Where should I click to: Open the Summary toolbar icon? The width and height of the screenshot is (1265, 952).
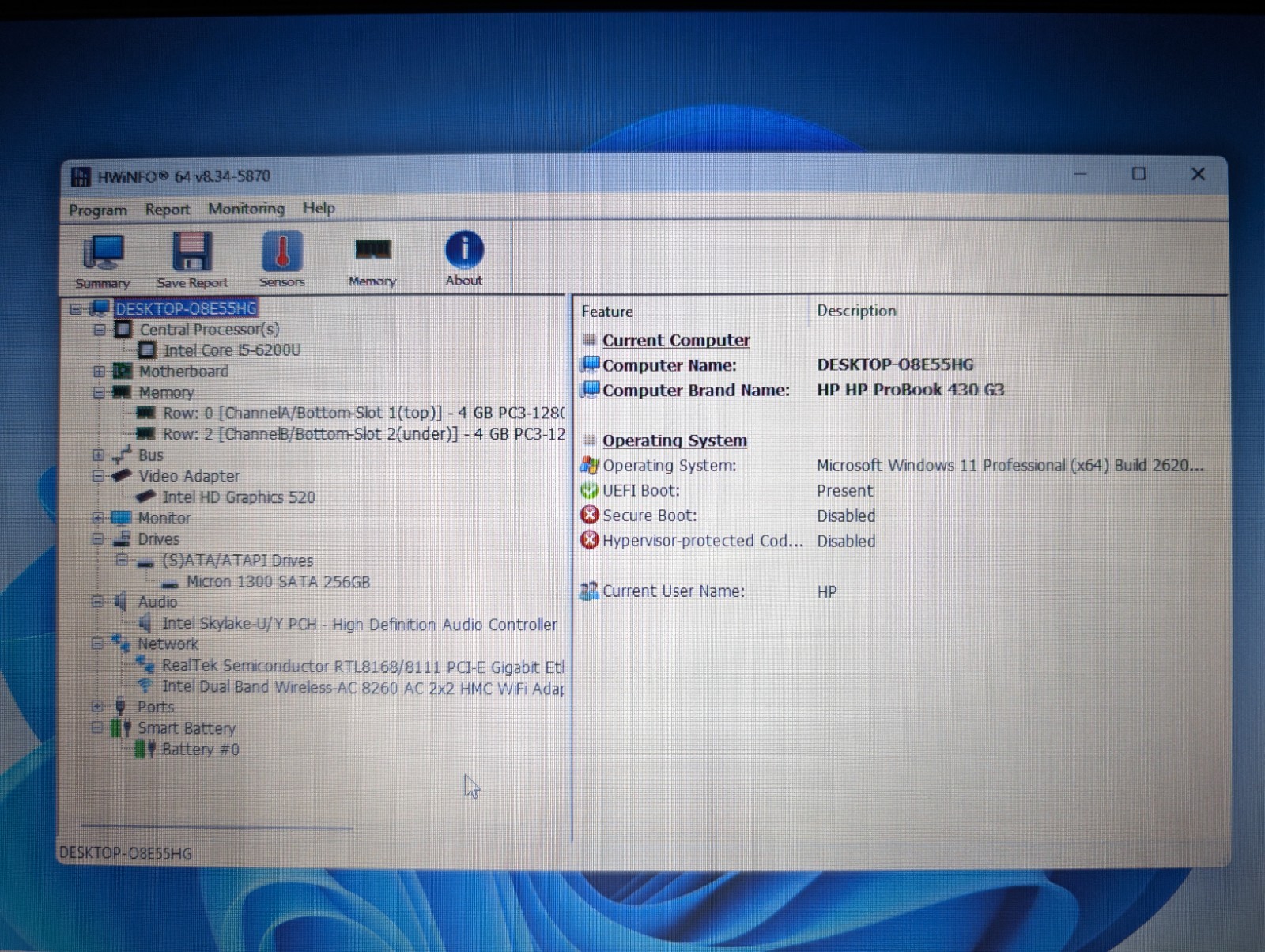tap(103, 261)
